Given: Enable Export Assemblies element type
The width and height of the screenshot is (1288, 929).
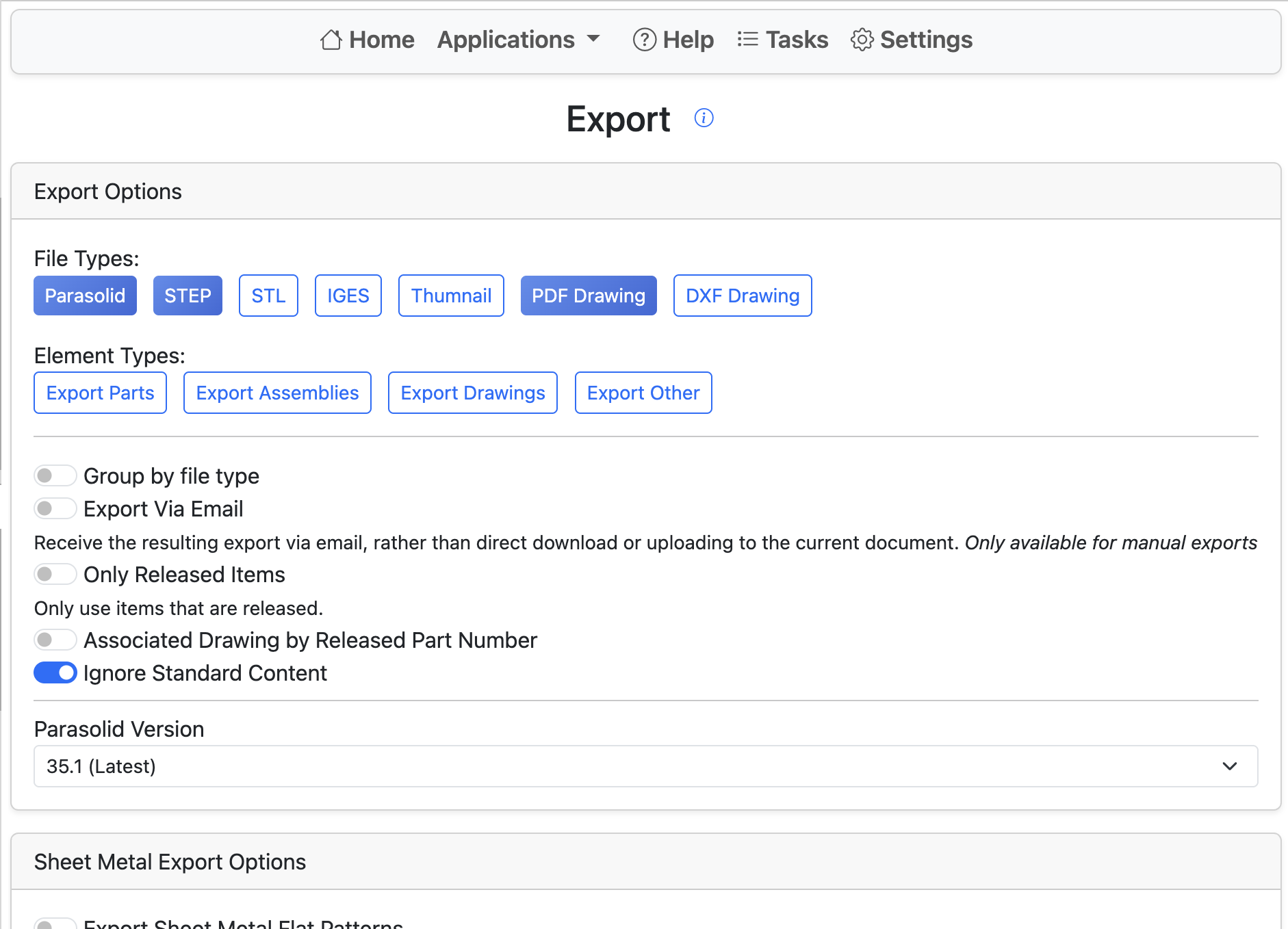Looking at the screenshot, I should (277, 393).
